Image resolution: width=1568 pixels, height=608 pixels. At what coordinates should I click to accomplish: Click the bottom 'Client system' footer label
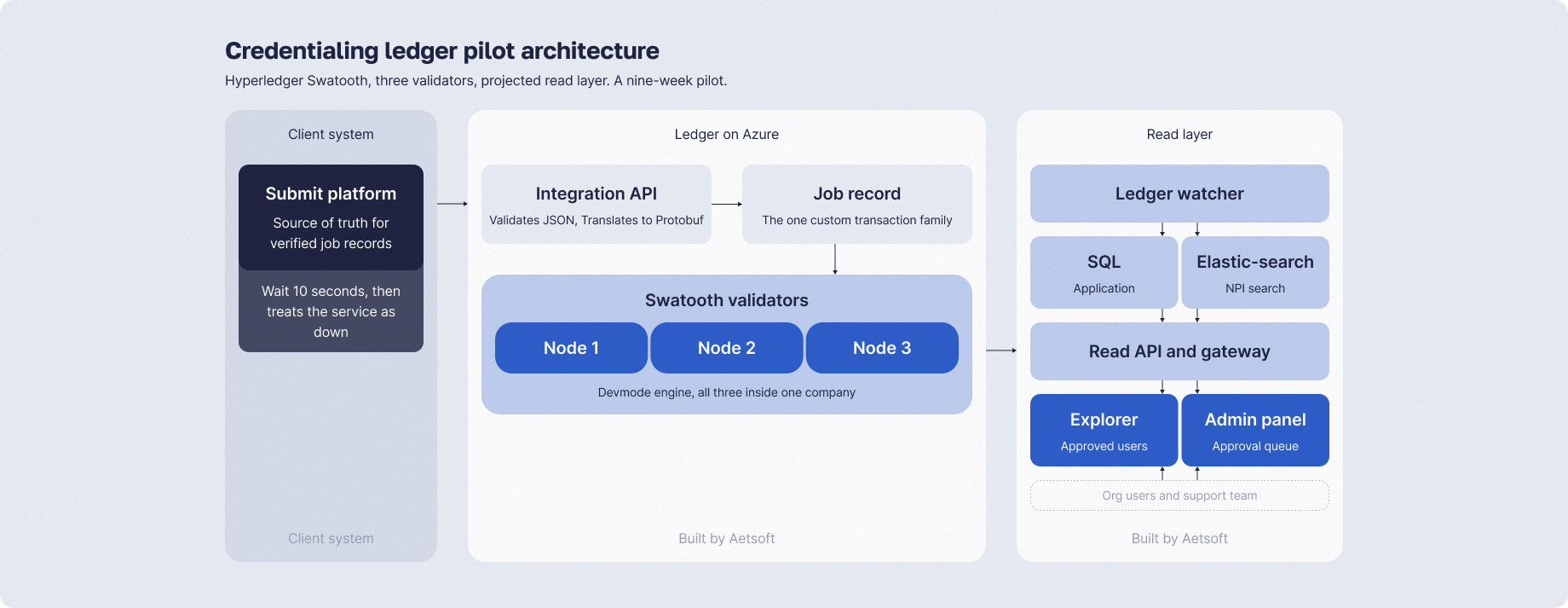331,538
